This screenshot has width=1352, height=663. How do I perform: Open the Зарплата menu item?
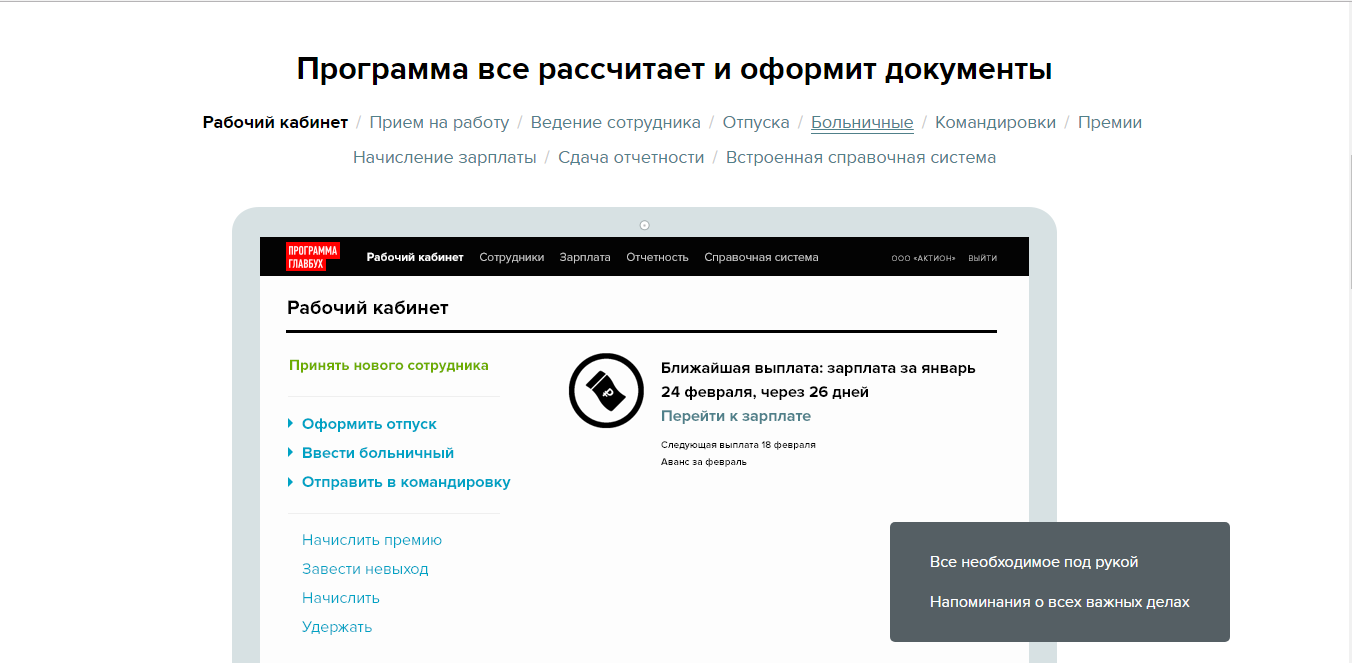[x=585, y=257]
